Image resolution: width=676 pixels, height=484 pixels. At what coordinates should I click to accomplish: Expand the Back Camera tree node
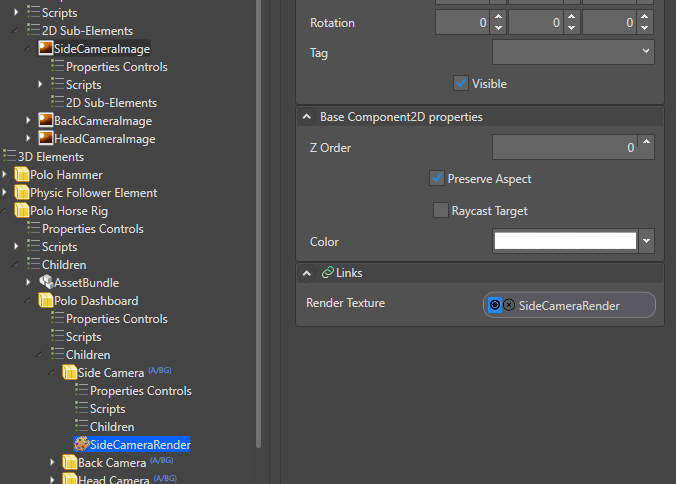(x=53, y=462)
